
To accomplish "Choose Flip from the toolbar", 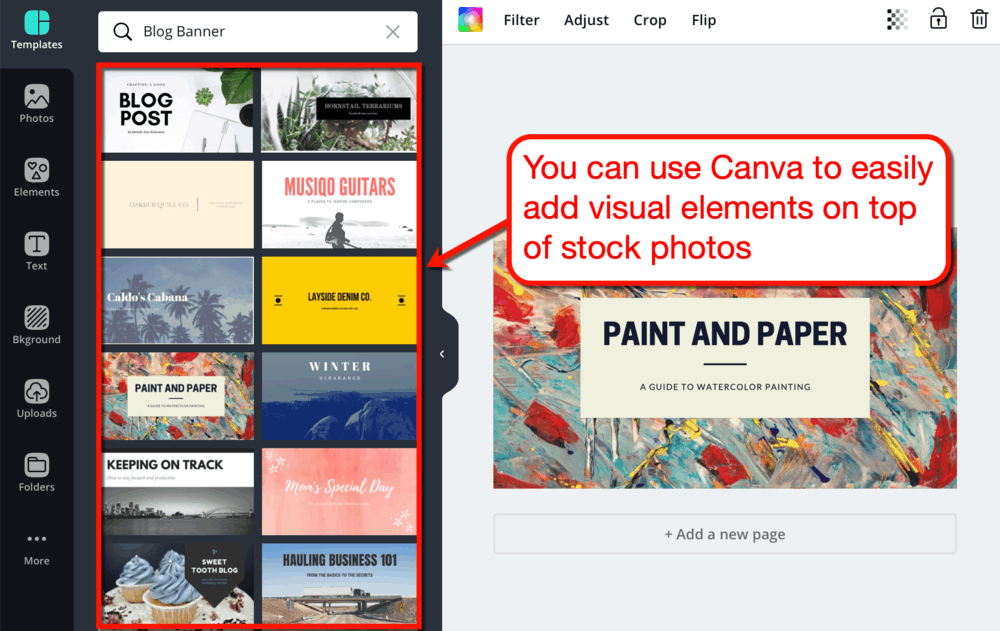I will [703, 20].
